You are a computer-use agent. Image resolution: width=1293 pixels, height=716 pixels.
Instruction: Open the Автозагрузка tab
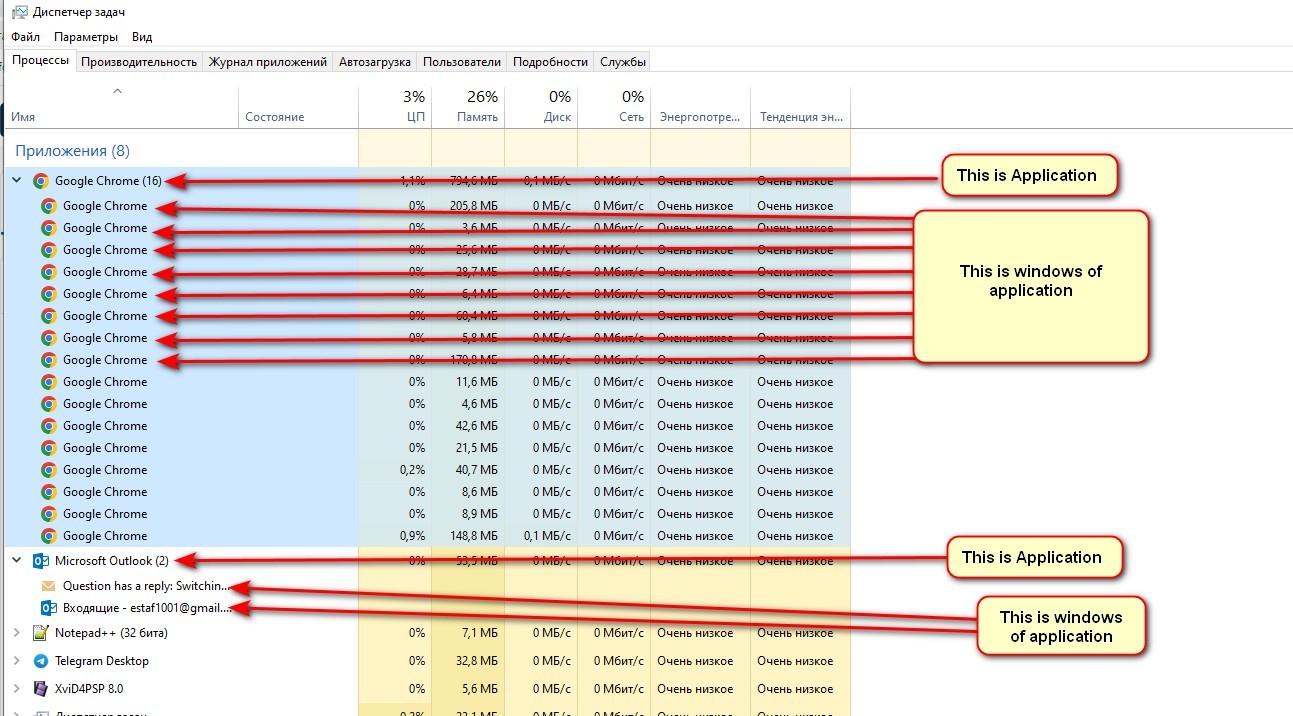[x=375, y=62]
